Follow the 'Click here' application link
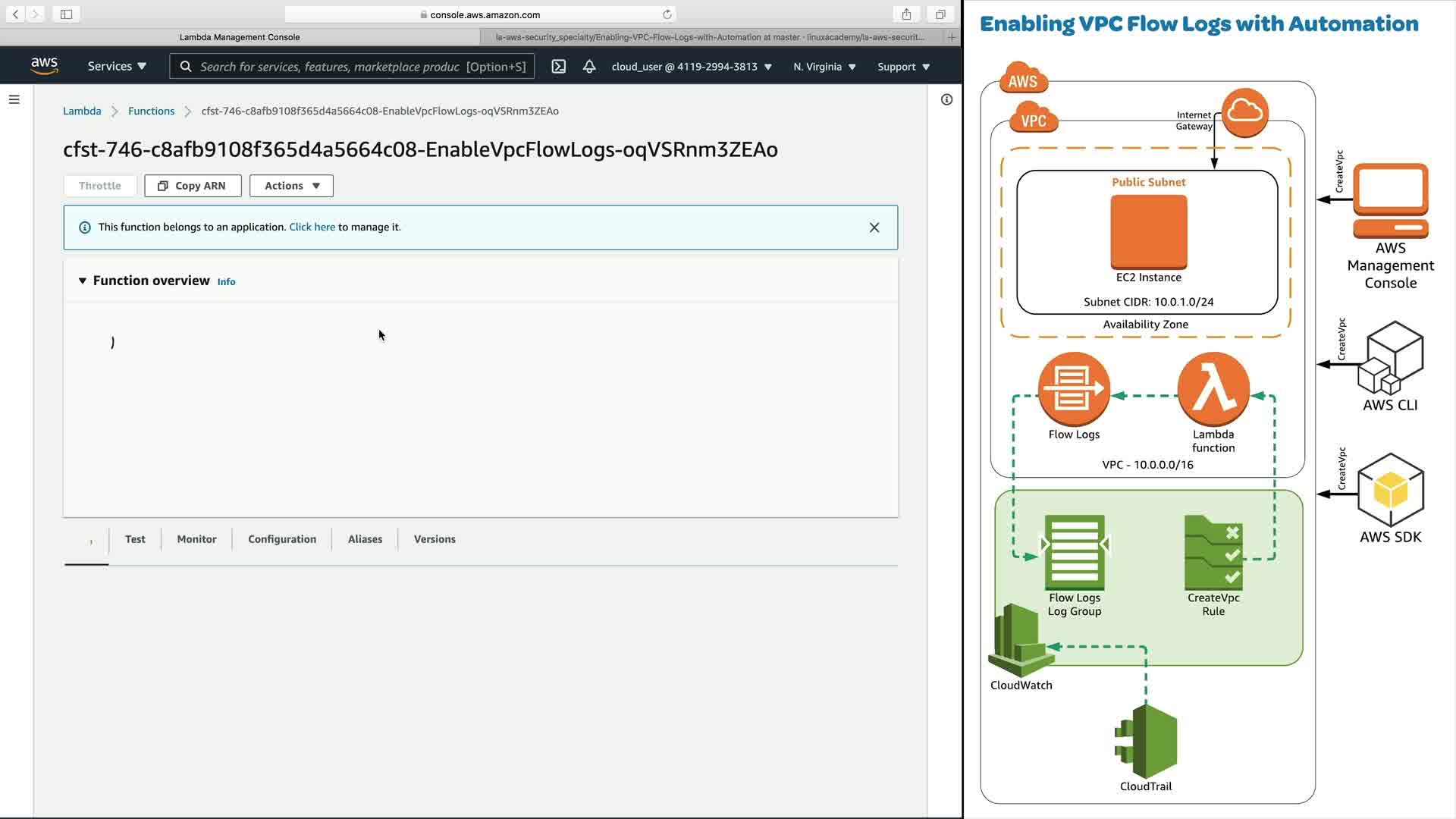Screen dimensions: 1456x819 click(x=312, y=227)
